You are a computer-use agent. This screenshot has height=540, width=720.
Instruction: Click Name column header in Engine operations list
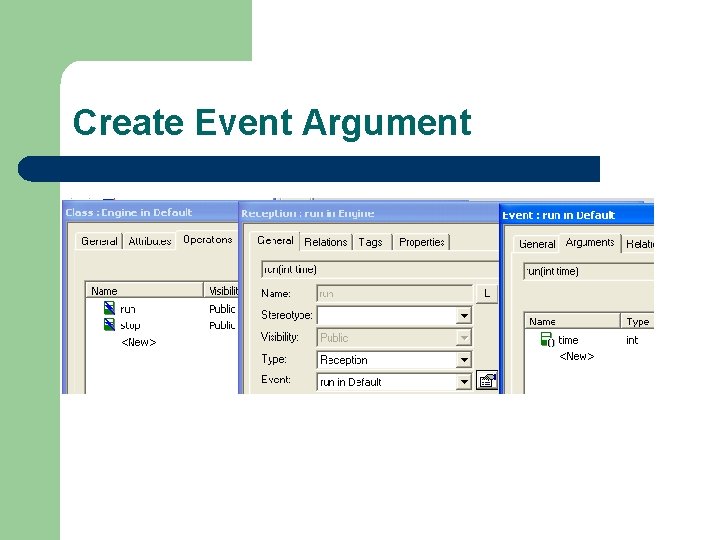145,291
